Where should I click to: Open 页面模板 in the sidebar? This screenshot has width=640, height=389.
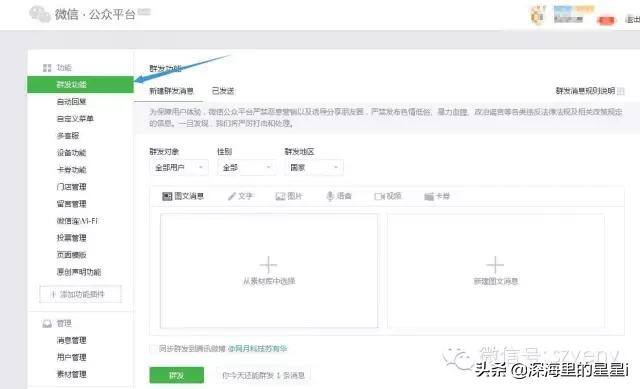(x=71, y=255)
